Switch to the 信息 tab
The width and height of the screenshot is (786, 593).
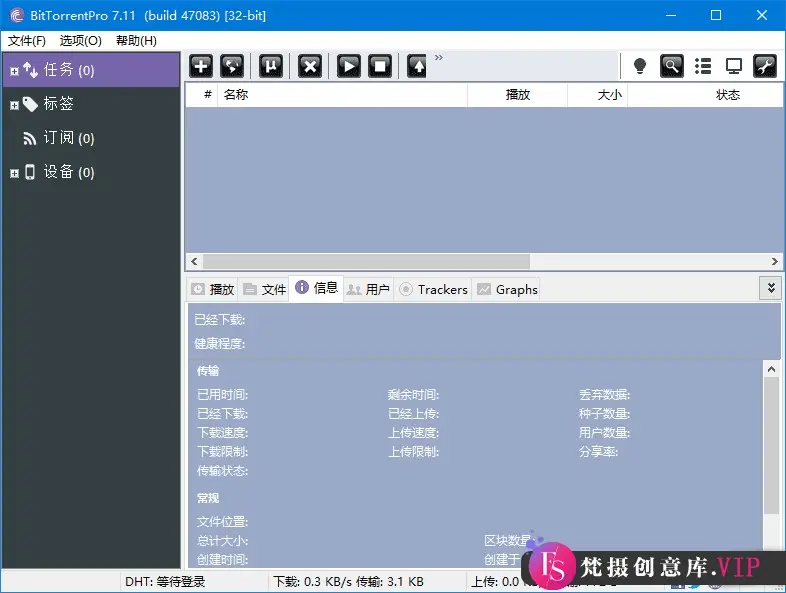317,288
